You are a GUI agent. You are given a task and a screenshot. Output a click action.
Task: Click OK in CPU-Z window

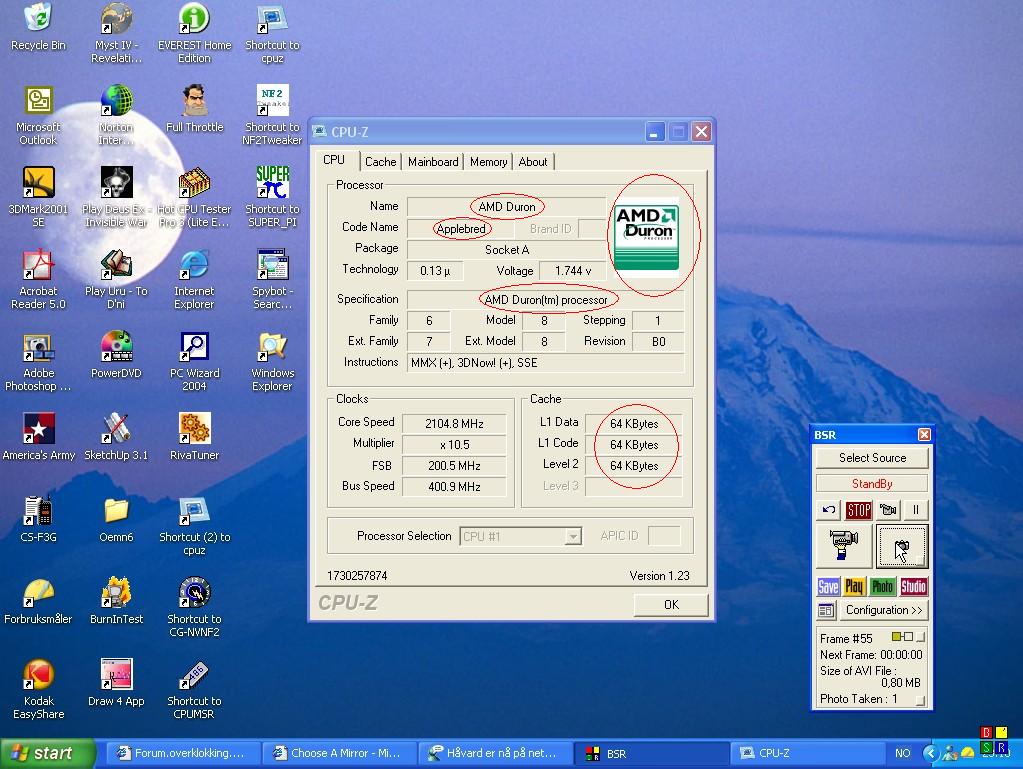click(671, 605)
